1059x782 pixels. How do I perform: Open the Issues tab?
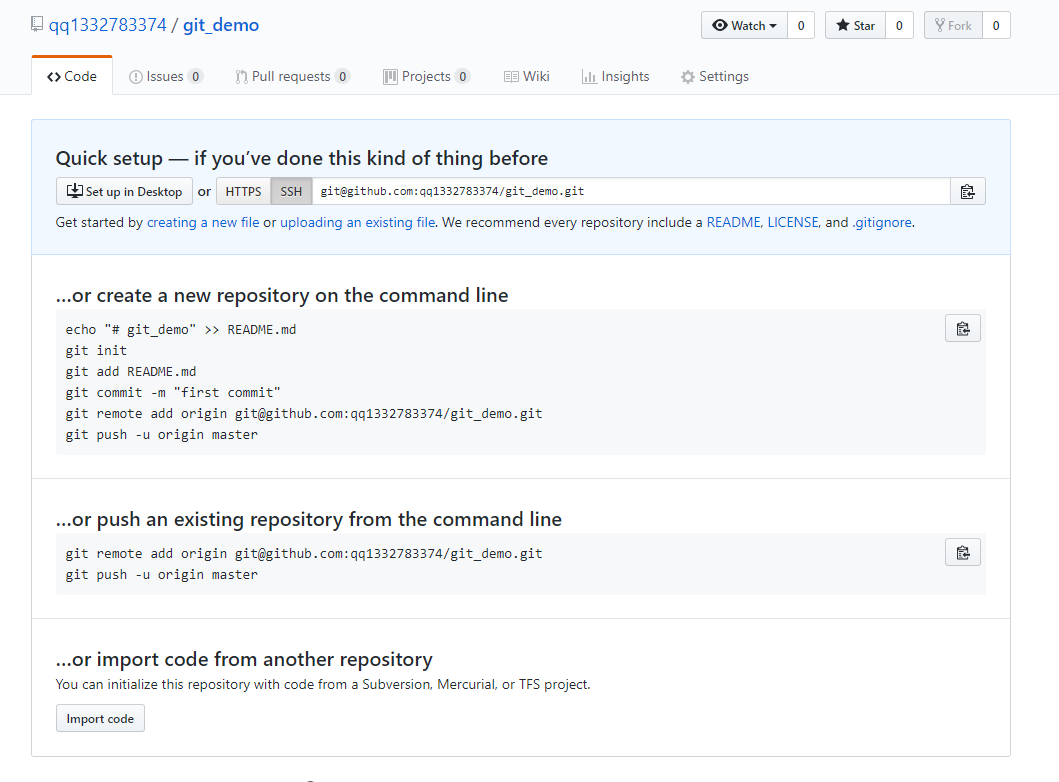coord(165,77)
